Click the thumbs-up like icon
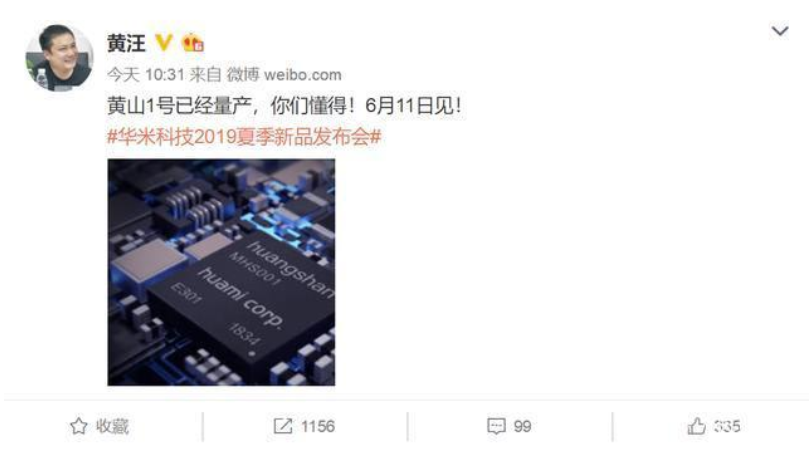Viewport: 810px width, 459px height. pos(696,426)
